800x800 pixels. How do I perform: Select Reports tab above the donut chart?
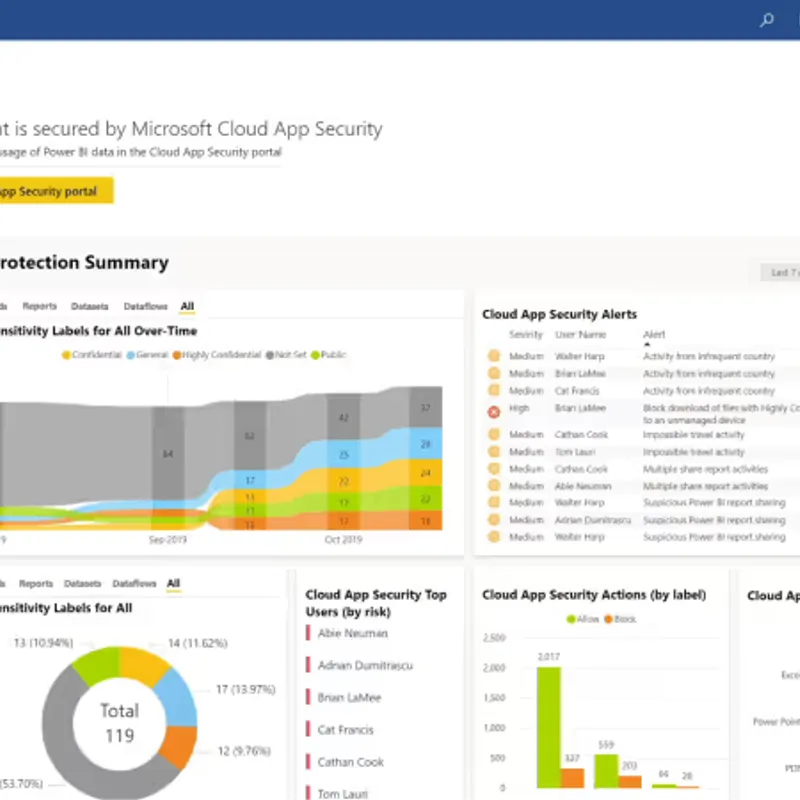pyautogui.click(x=36, y=583)
